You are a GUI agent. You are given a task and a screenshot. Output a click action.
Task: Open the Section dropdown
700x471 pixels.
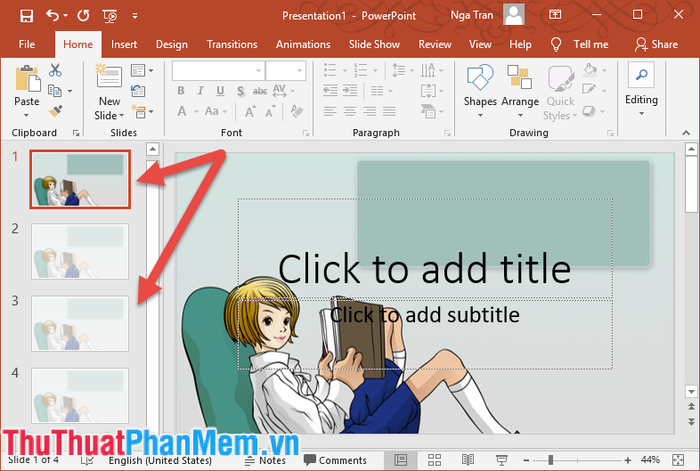point(142,111)
